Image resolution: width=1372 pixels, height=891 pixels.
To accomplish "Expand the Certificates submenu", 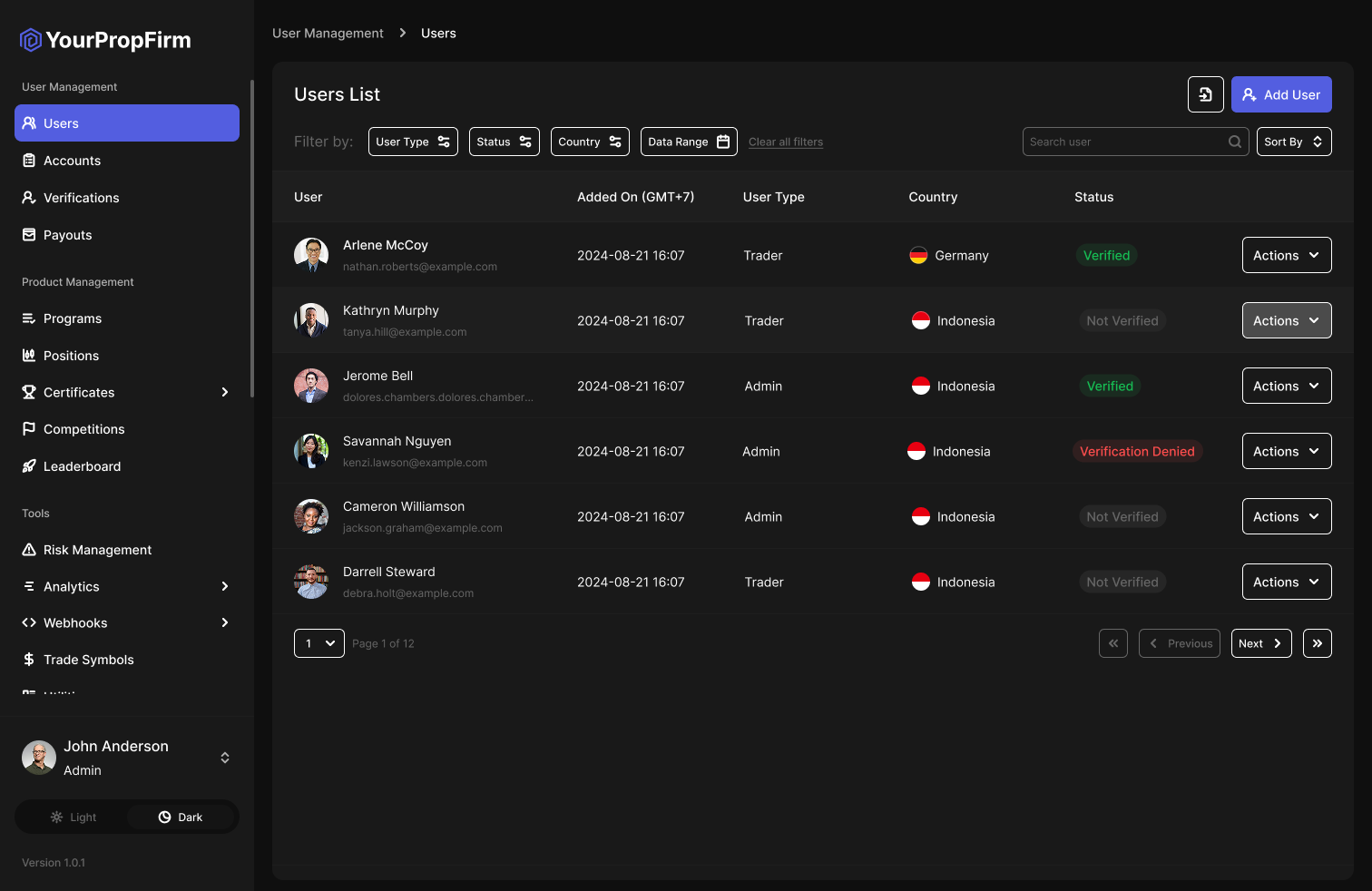I will (x=225, y=392).
